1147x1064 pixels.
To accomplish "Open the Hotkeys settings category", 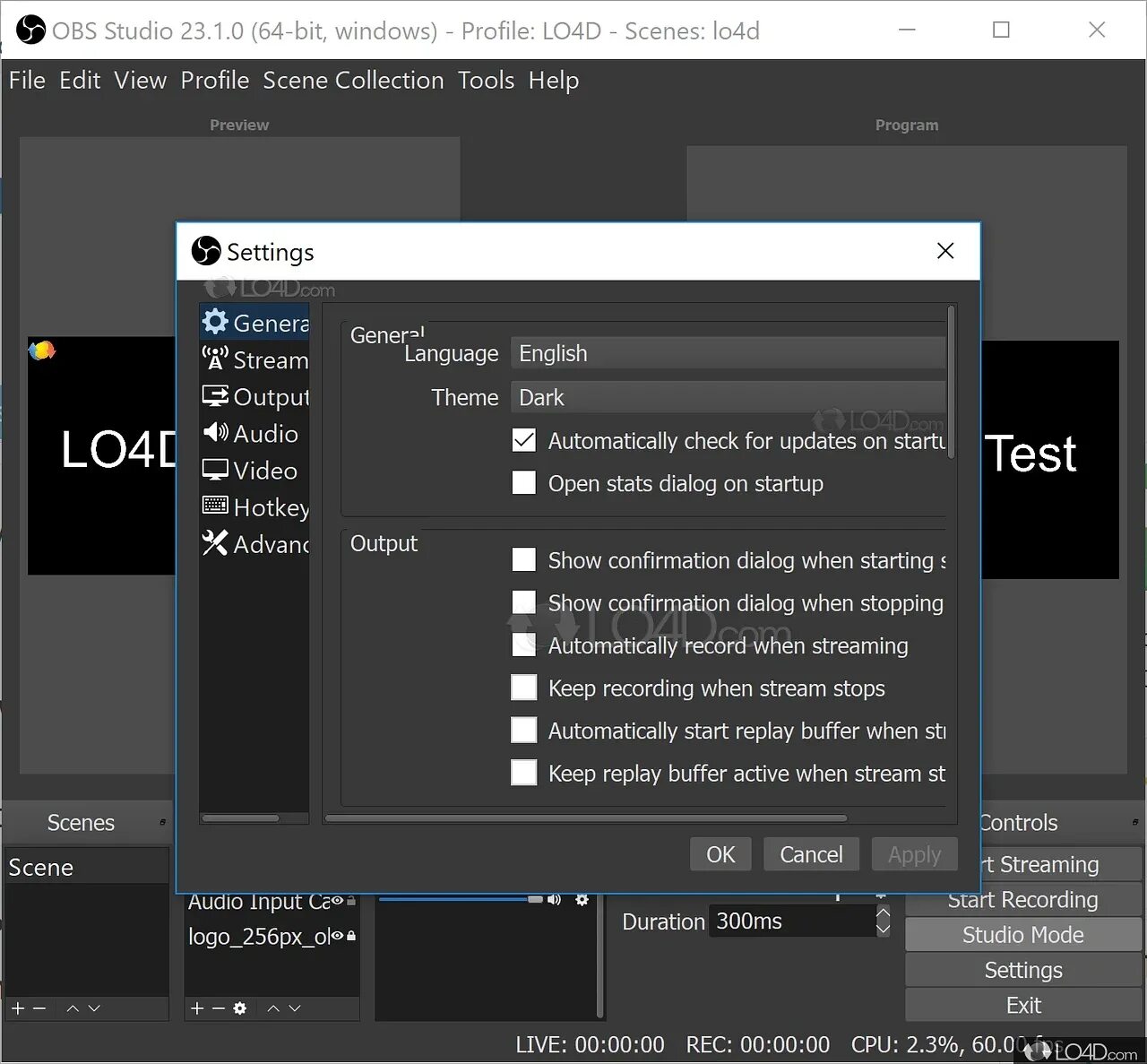I will click(x=254, y=506).
